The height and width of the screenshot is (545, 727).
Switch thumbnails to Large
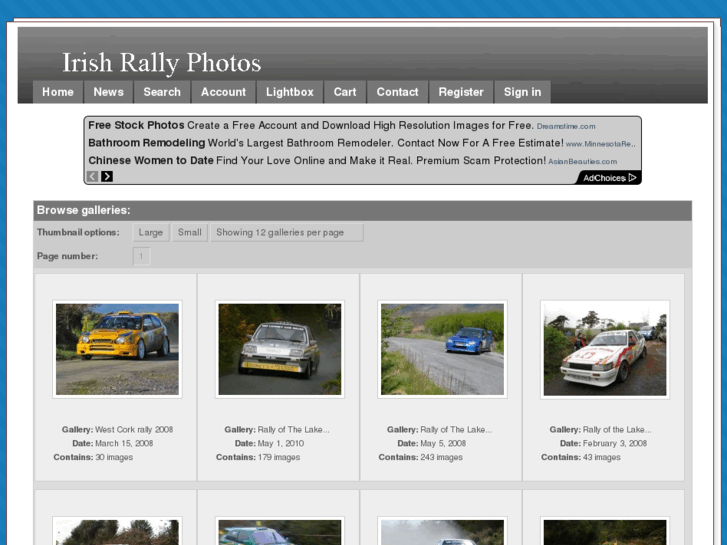coord(151,232)
